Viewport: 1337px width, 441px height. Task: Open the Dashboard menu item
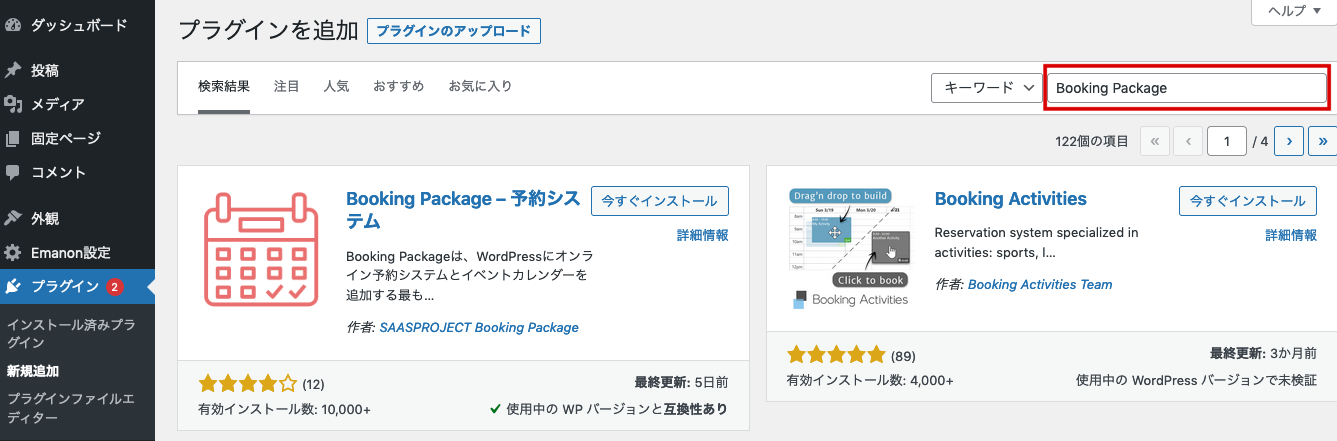tap(77, 23)
